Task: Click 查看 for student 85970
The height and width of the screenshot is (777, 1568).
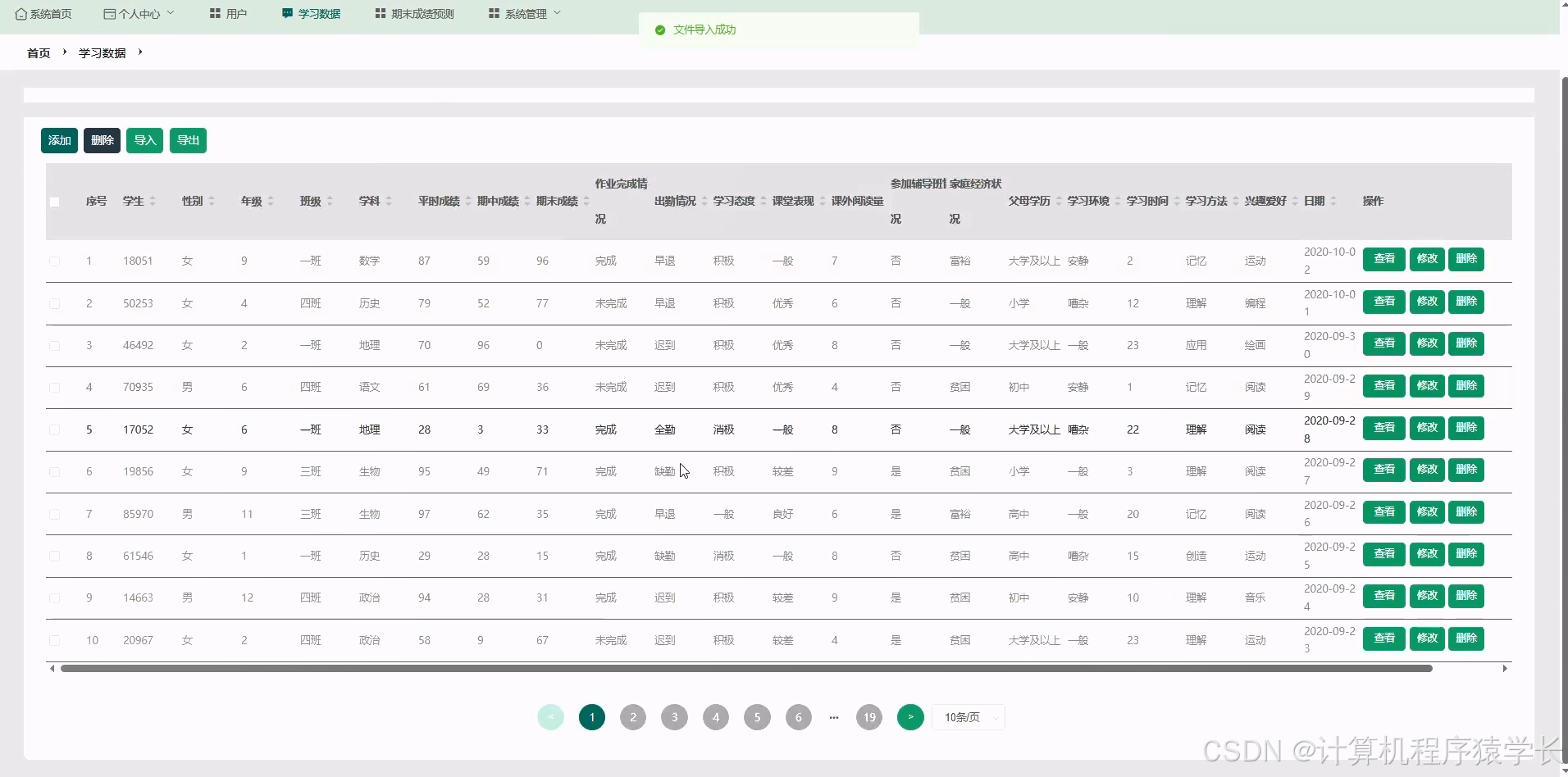Action: point(1384,512)
